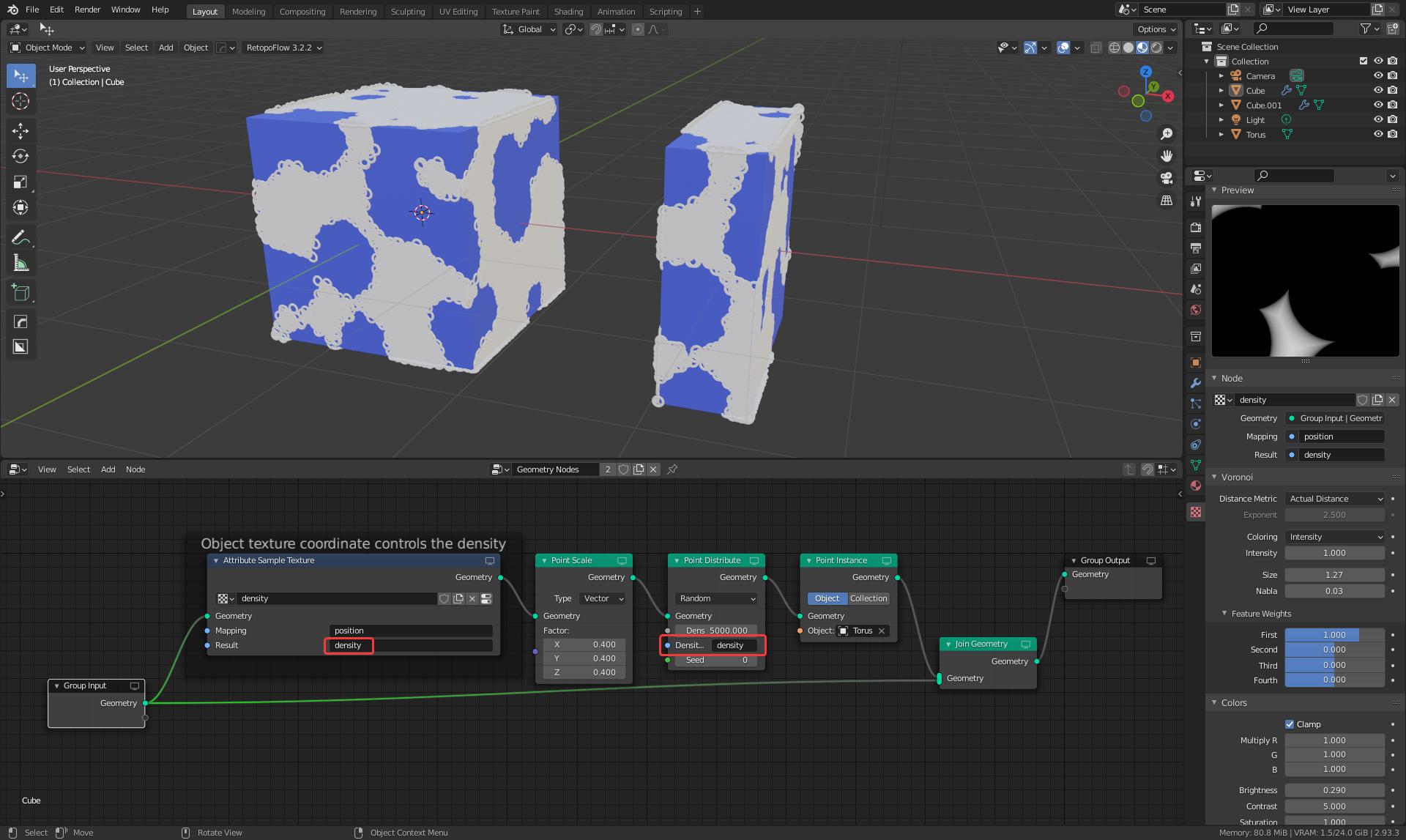The height and width of the screenshot is (840, 1406).
Task: Open Render properties tab
Action: 1196,228
